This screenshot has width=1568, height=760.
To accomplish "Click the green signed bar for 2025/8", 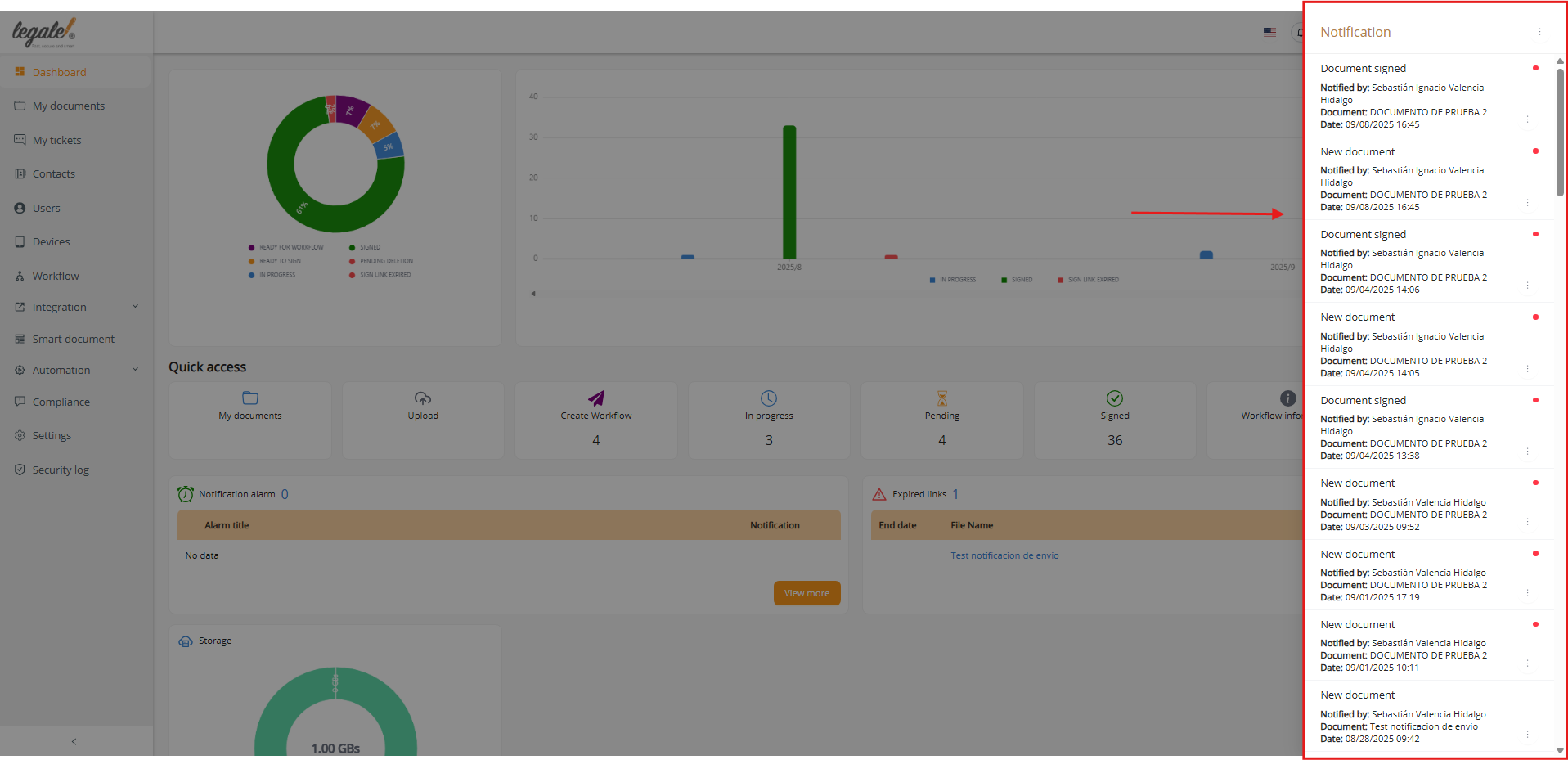I will click(789, 192).
